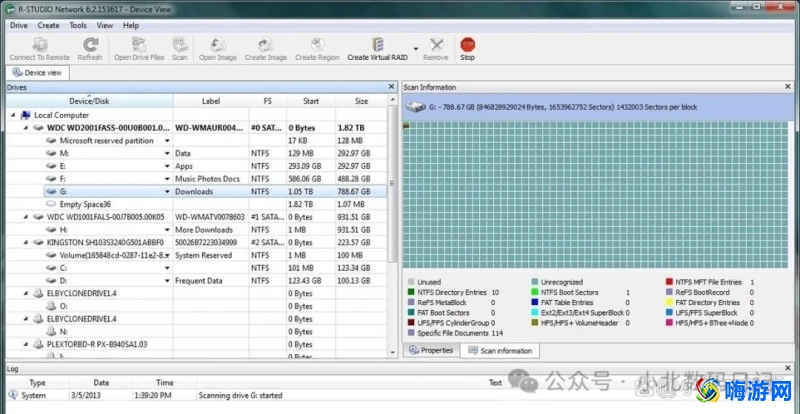The height and width of the screenshot is (414, 800).
Task: Click the Create Virtual RAID icon
Action: point(378,44)
